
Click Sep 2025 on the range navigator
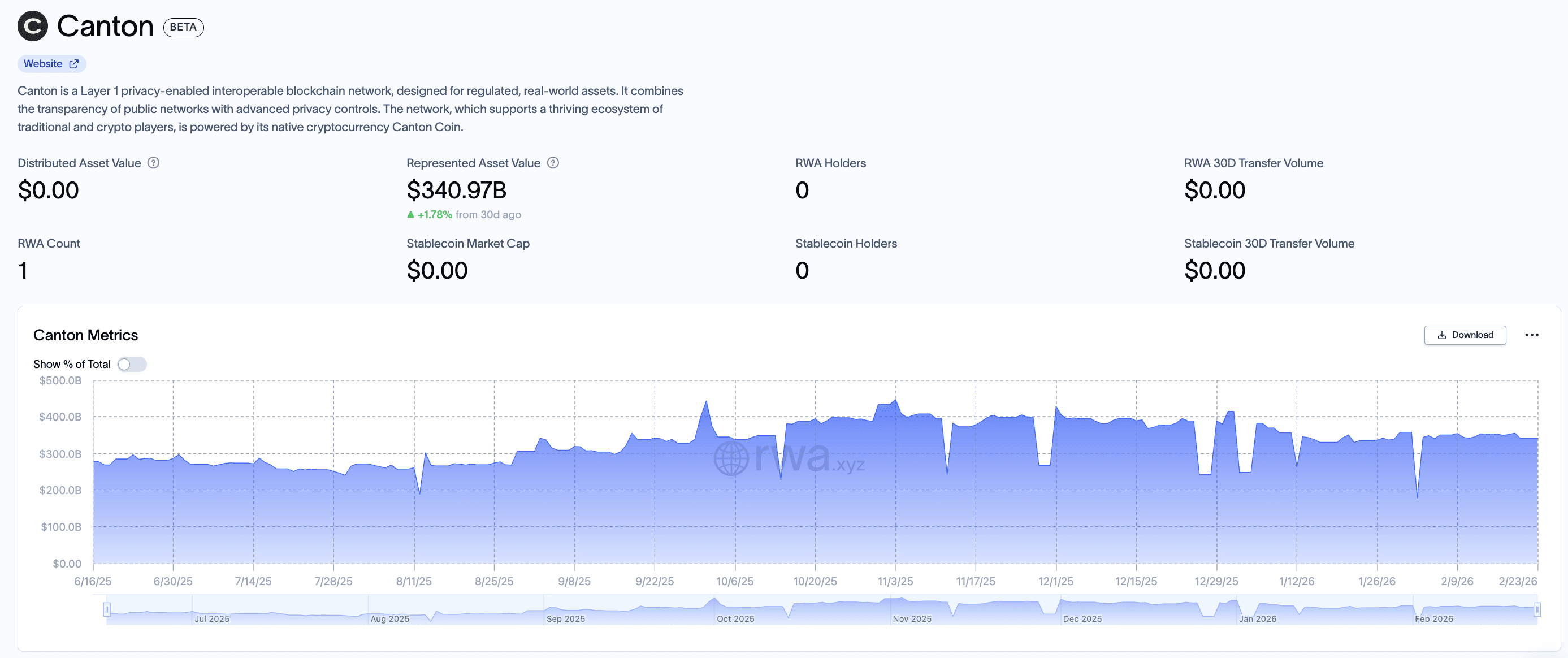click(x=565, y=618)
